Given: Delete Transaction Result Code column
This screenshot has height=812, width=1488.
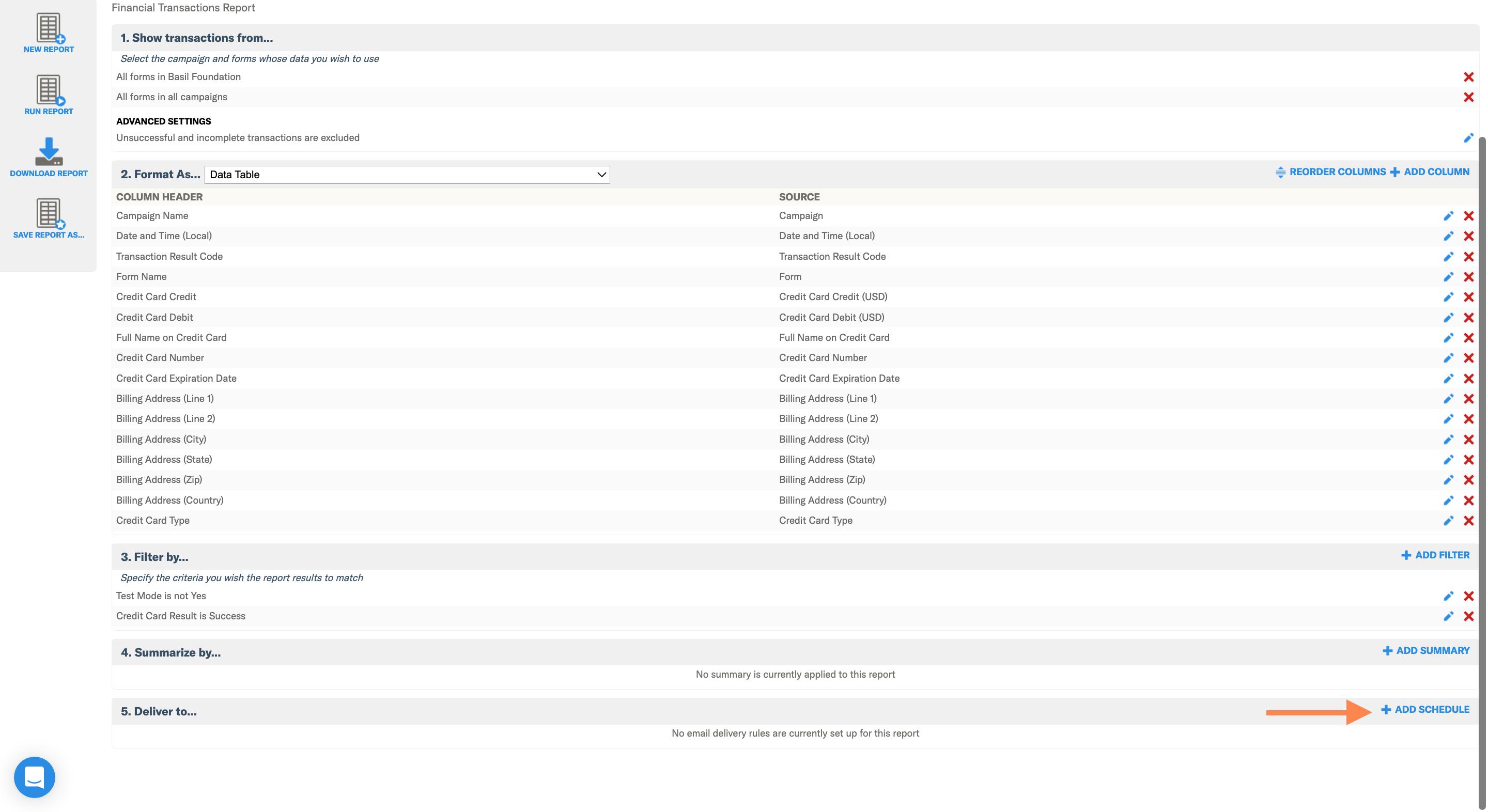Looking at the screenshot, I should pos(1468,256).
